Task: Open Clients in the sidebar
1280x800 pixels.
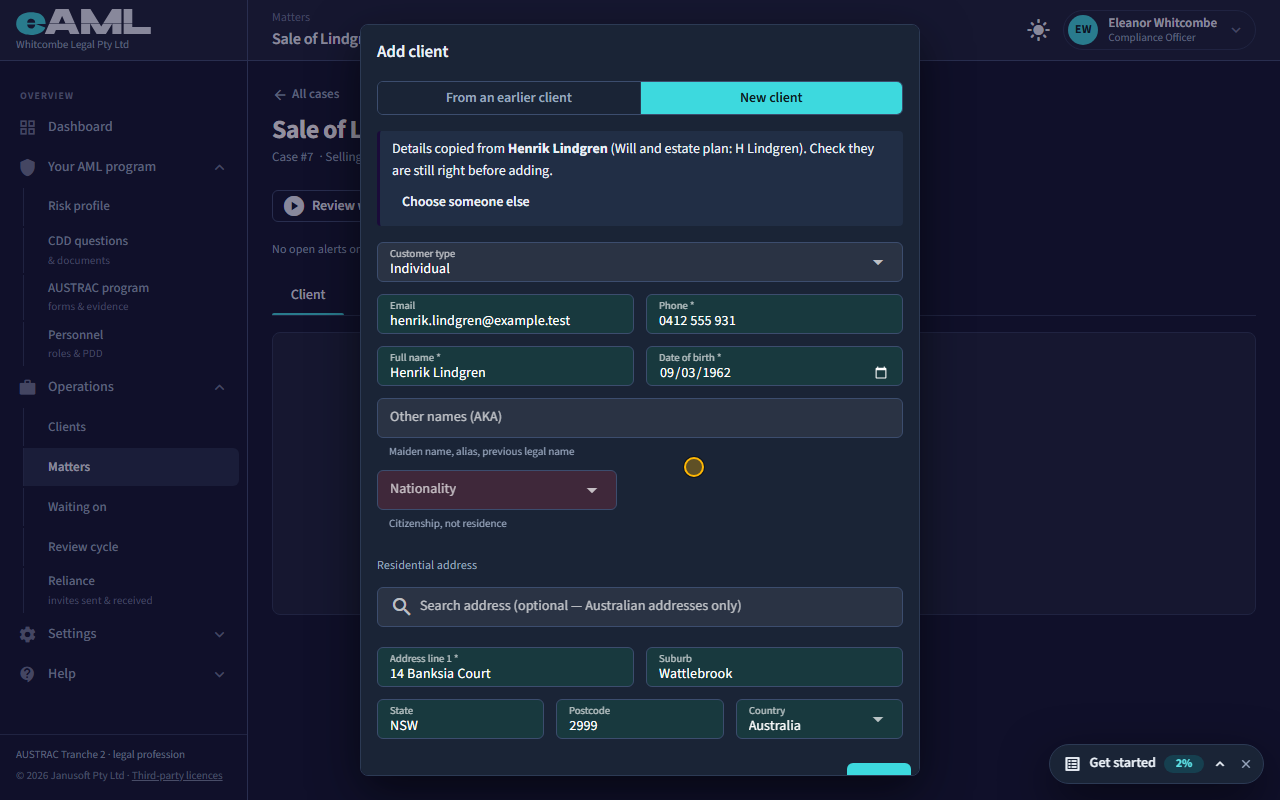Action: pos(130,427)
